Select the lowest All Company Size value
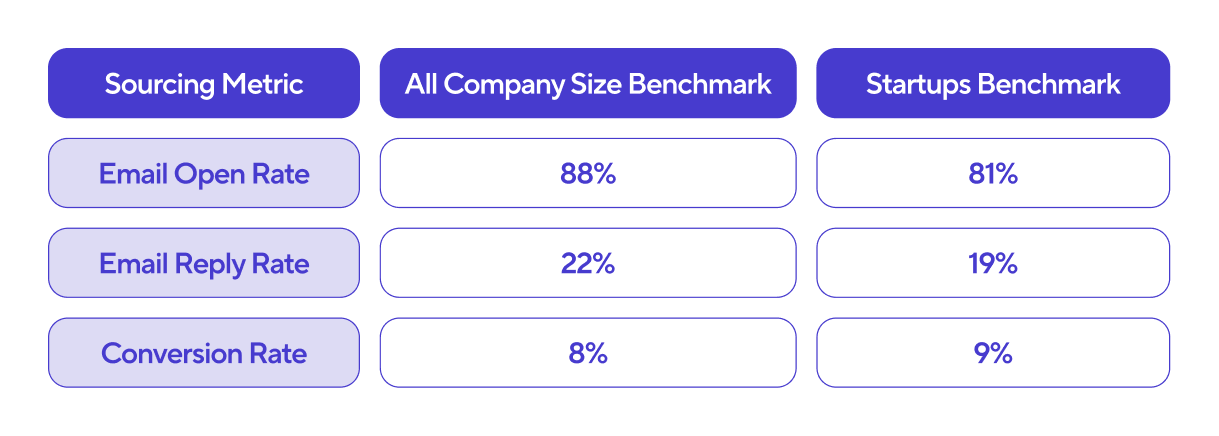 pos(588,353)
